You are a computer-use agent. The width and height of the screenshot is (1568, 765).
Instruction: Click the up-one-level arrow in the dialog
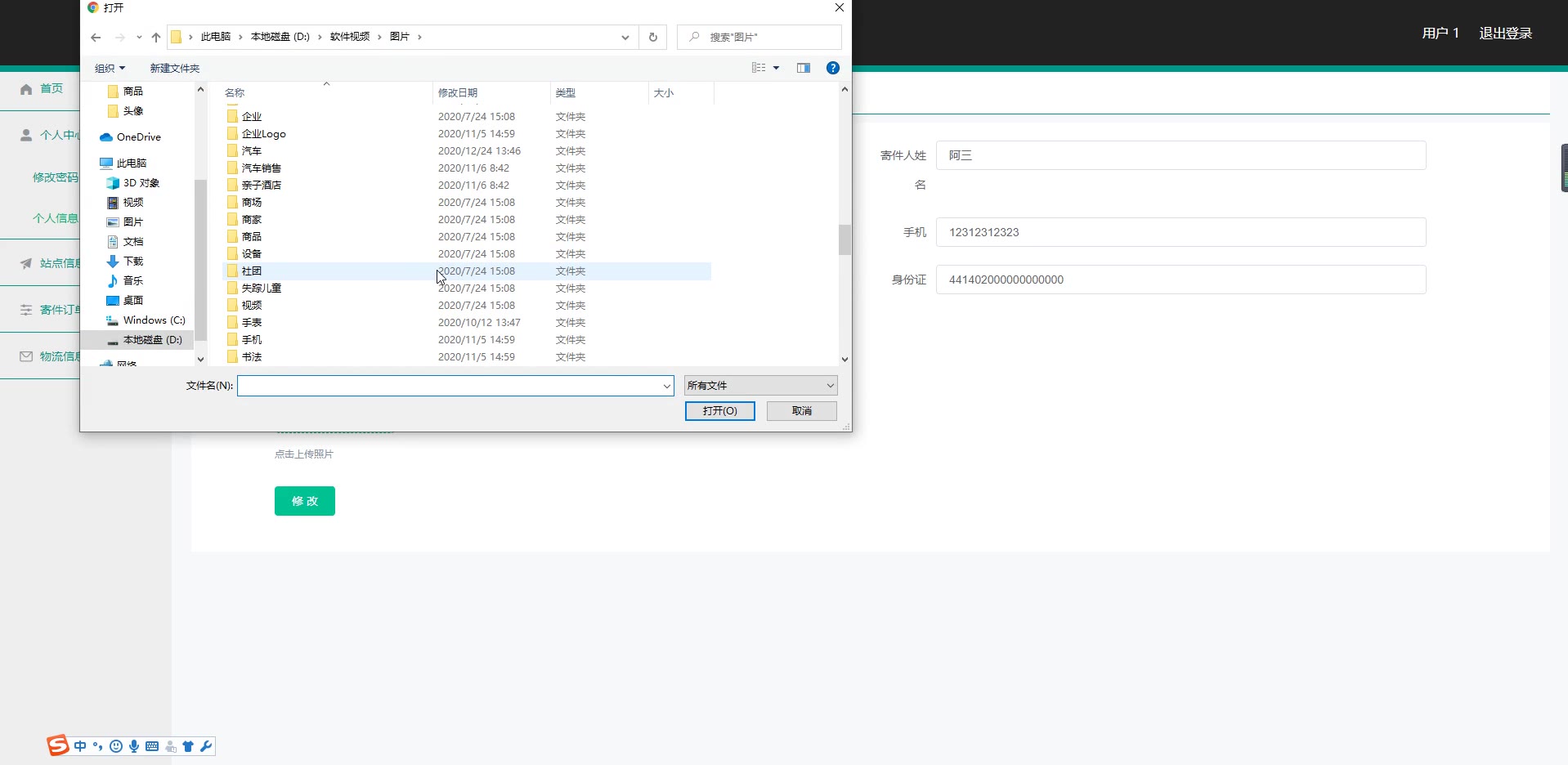click(x=156, y=37)
